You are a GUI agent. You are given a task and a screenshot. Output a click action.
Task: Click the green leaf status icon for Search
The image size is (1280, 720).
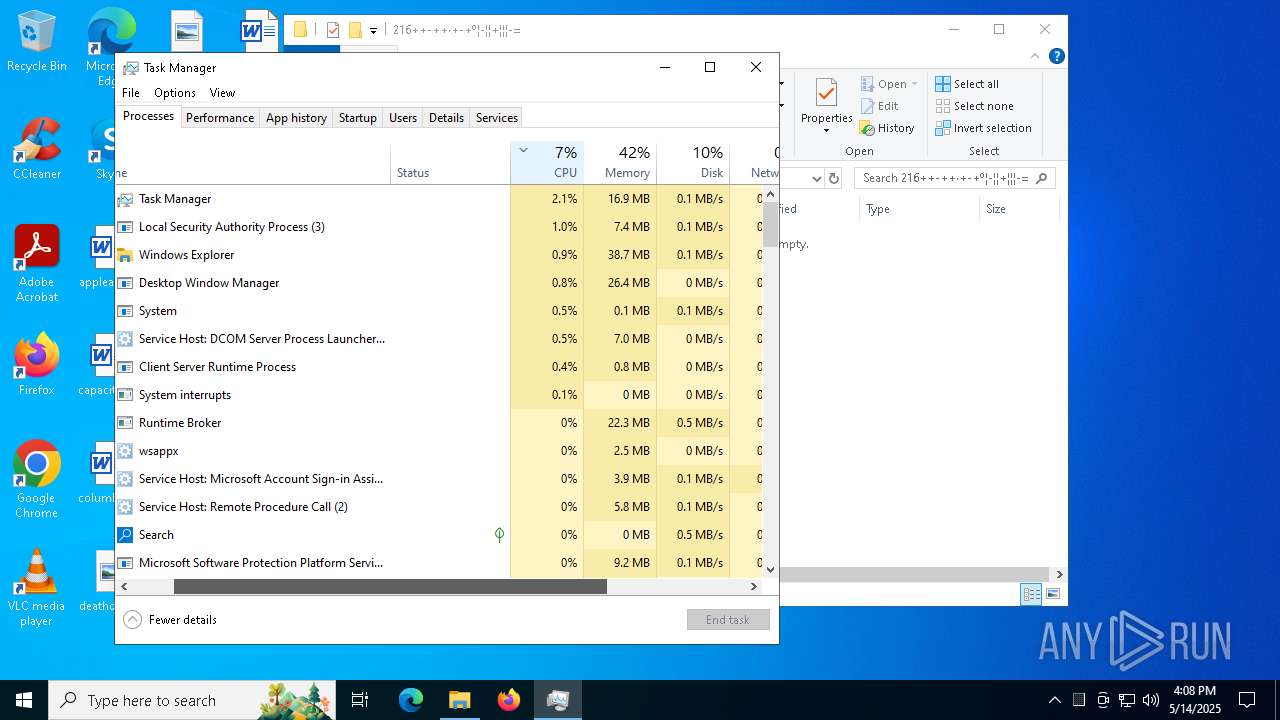pyautogui.click(x=499, y=535)
